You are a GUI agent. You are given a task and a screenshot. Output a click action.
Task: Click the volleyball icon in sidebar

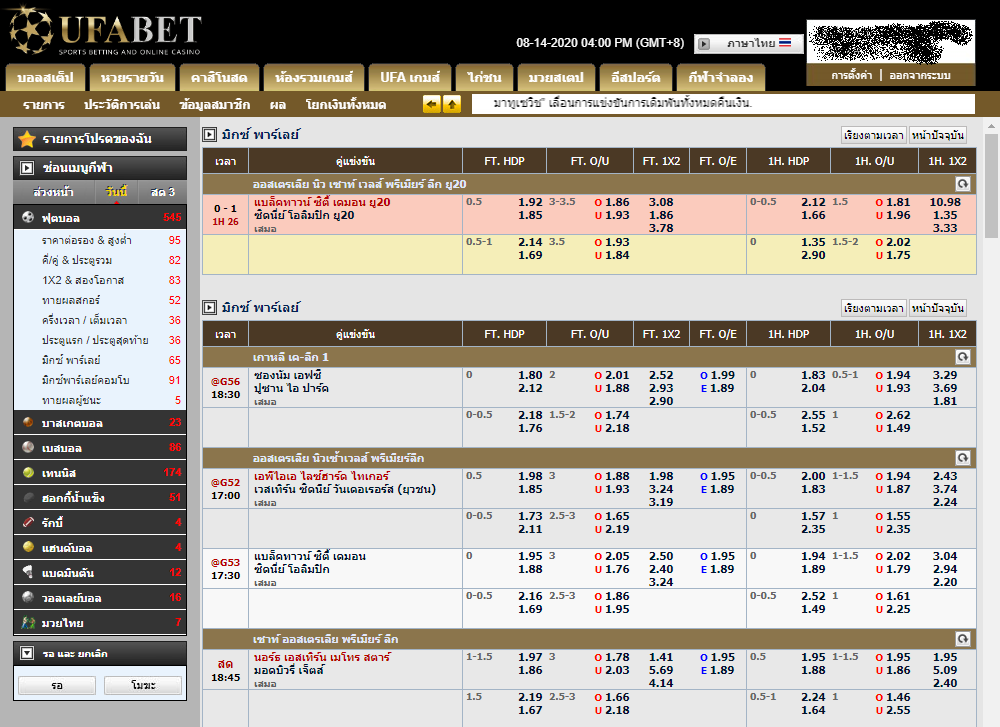28,598
